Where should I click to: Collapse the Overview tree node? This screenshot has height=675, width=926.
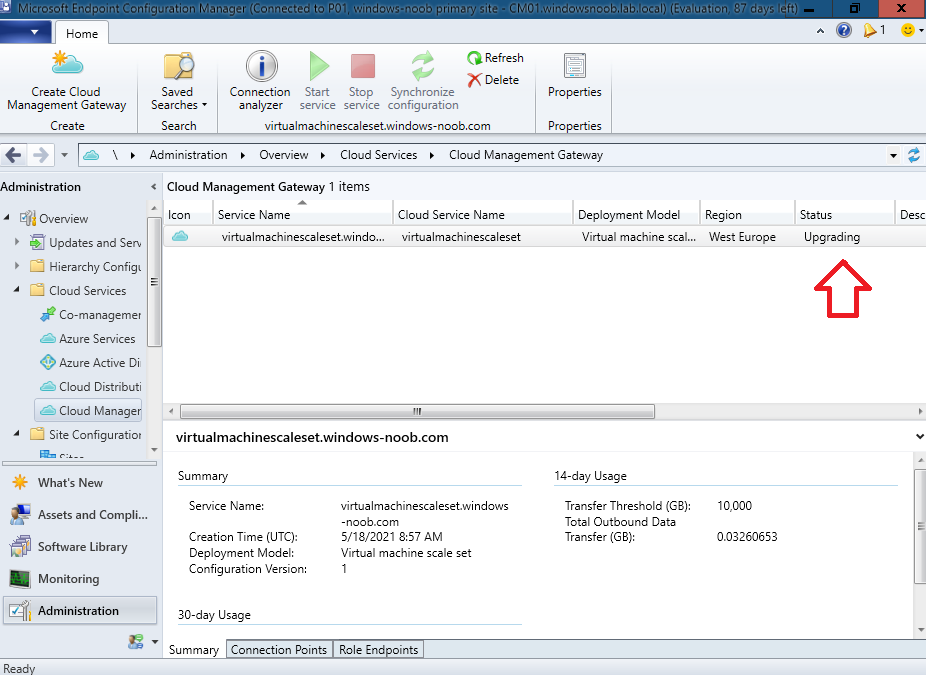pyautogui.click(x=7, y=218)
